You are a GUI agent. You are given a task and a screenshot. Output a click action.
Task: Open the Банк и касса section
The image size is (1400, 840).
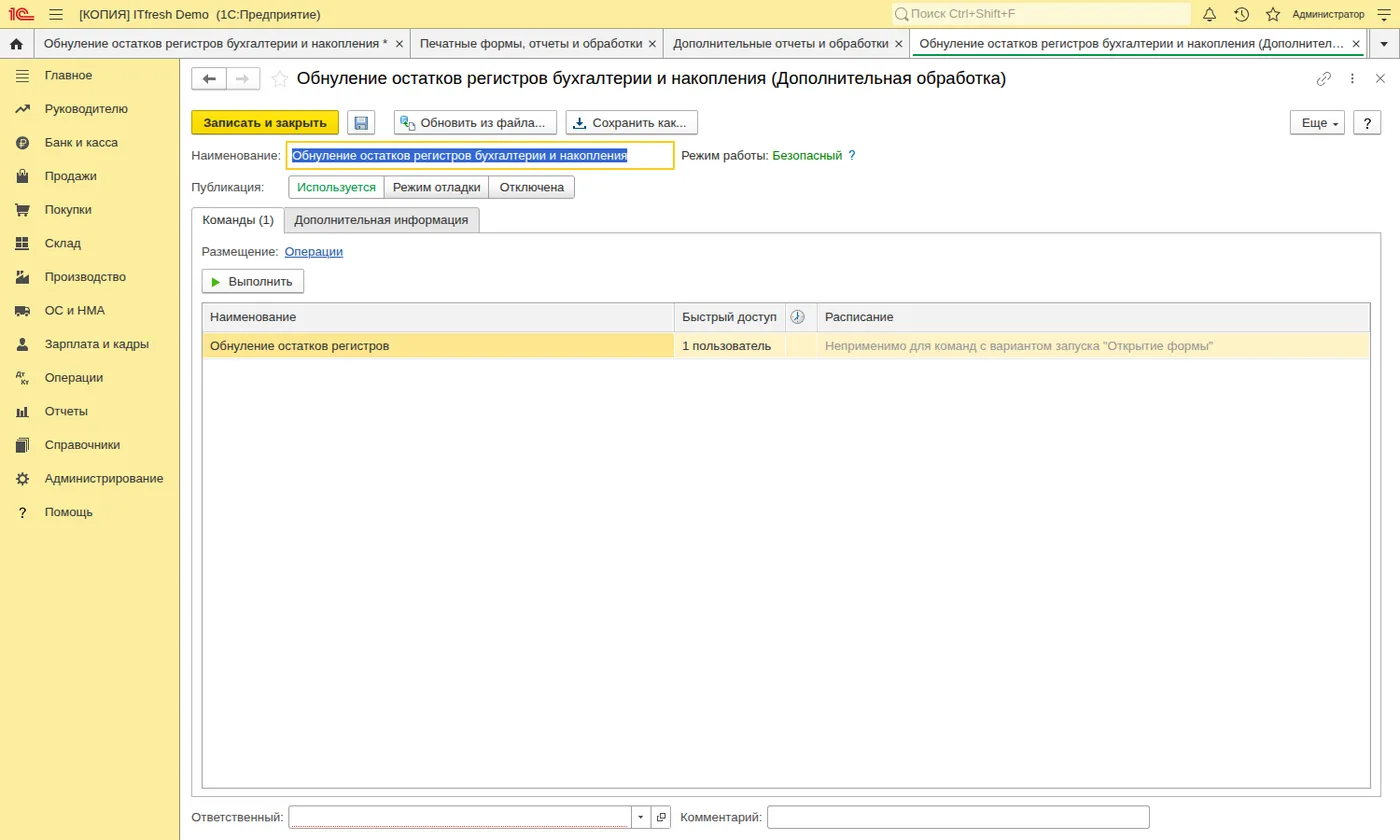click(x=81, y=142)
